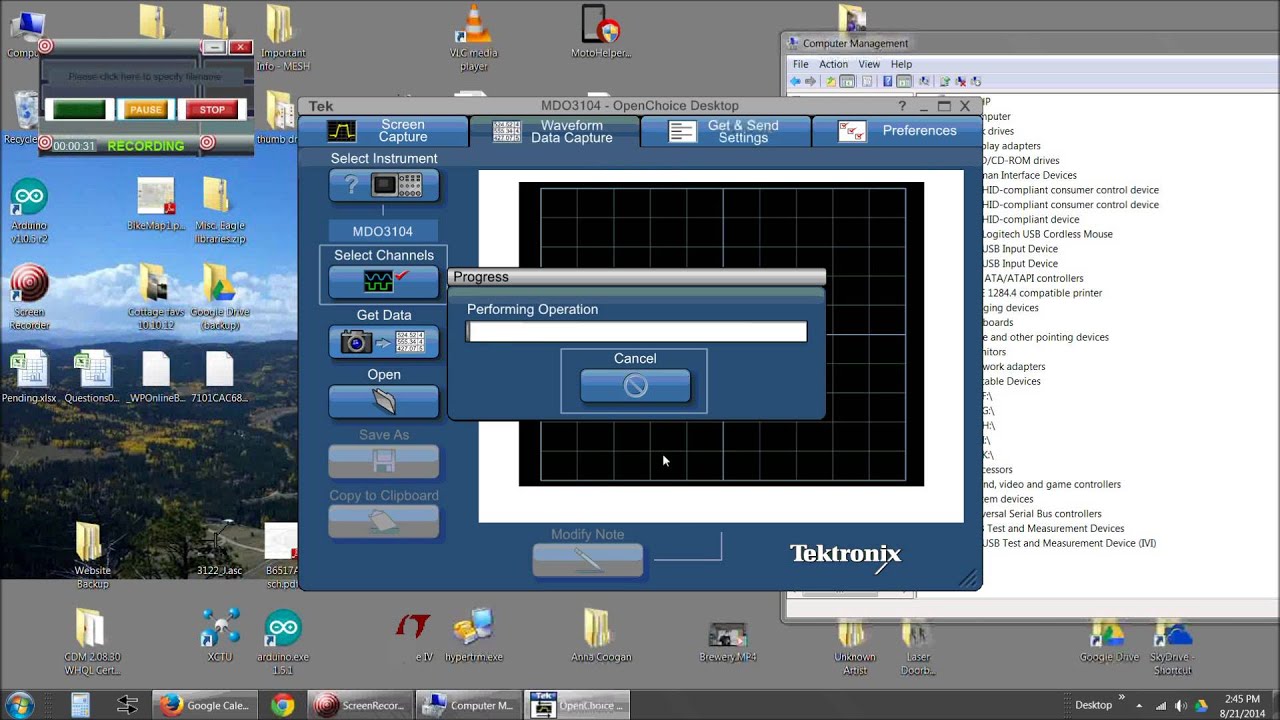Viewport: 1280px width, 720px height.
Task: Click Up one level icon in Computer Management
Action: click(831, 82)
